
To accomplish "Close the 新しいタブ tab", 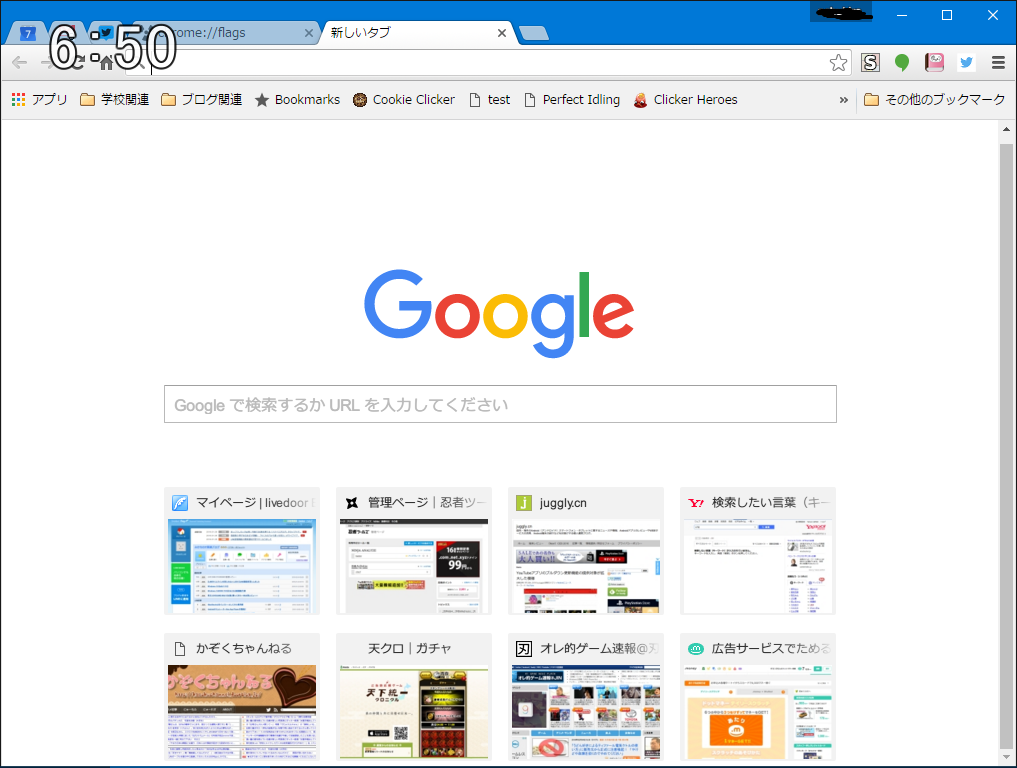I will (501, 33).
